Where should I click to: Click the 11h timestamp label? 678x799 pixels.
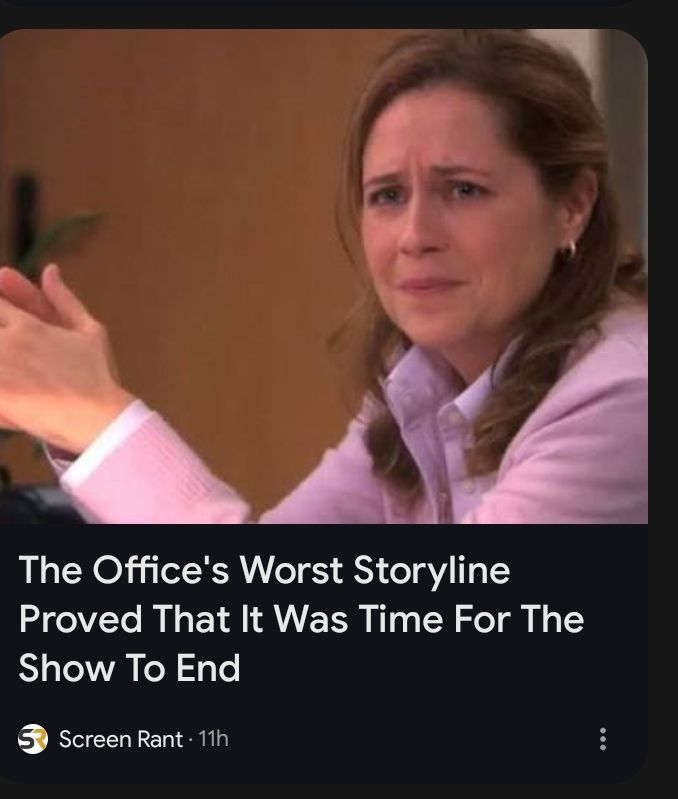click(x=213, y=738)
